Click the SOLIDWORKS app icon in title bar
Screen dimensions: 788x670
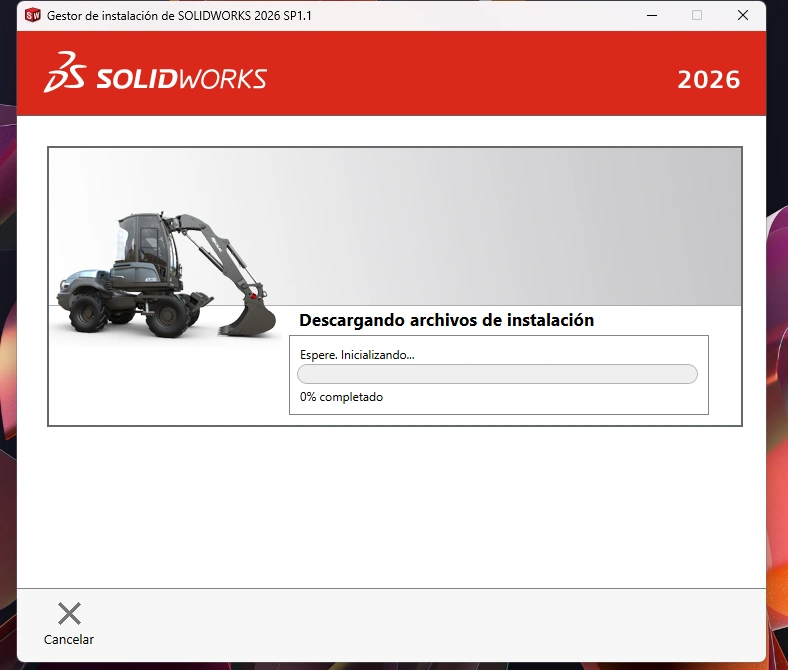point(33,15)
